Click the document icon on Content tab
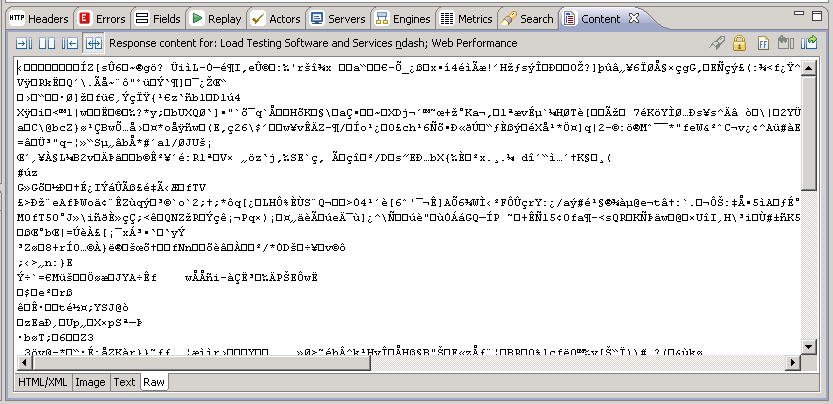Image resolution: width=833 pixels, height=404 pixels. click(570, 19)
